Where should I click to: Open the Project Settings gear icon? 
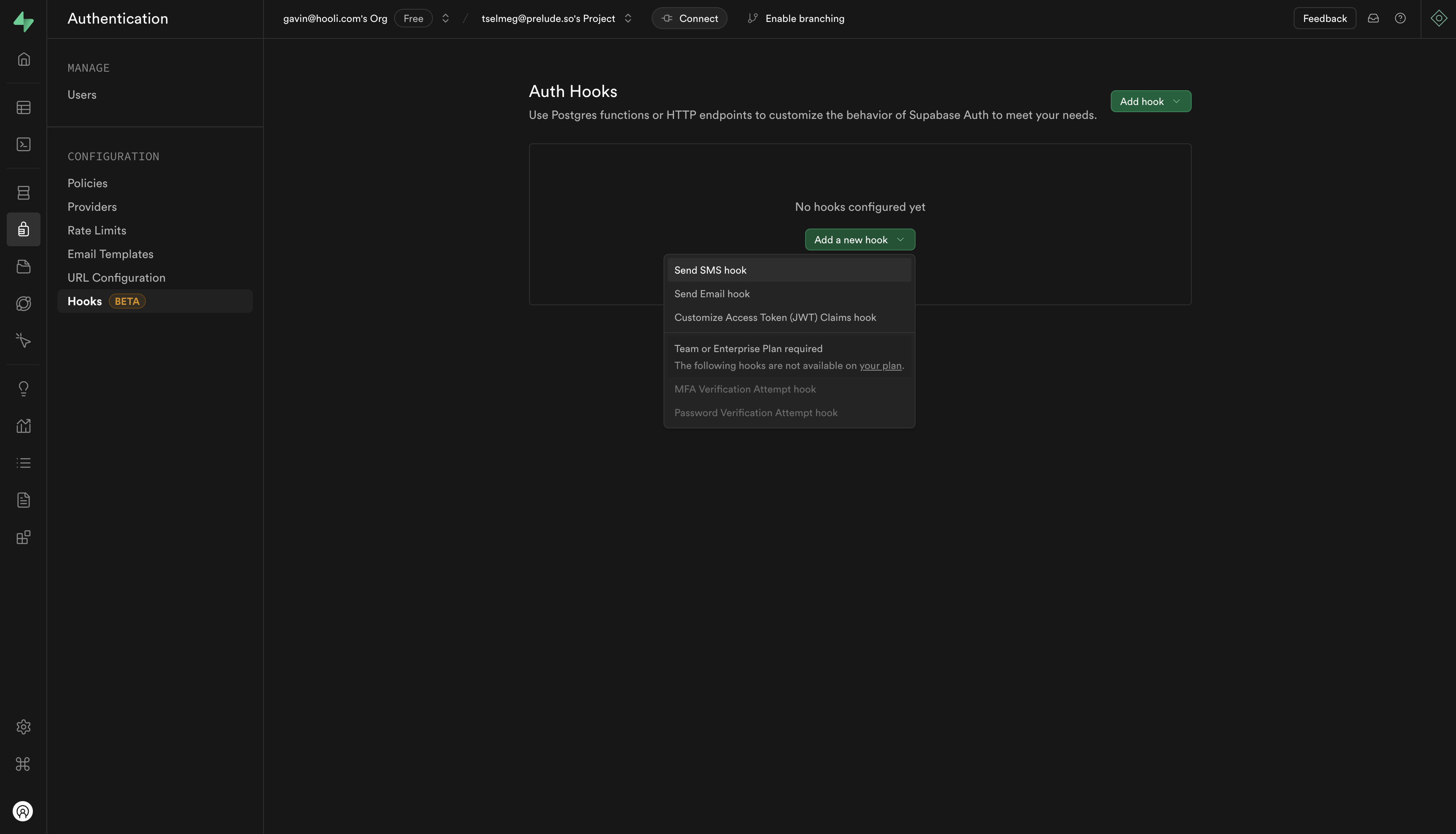(24, 727)
